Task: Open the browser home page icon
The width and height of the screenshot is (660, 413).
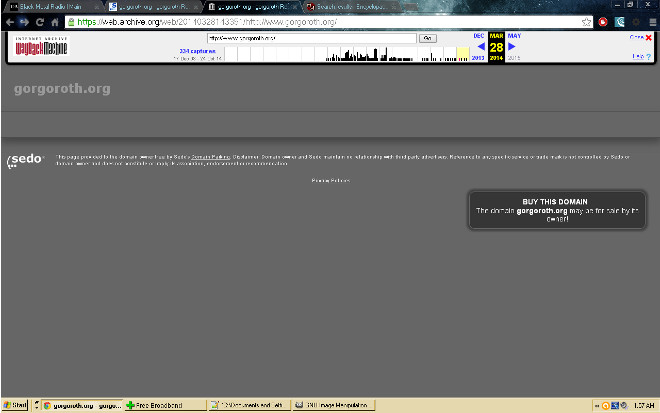Action: (x=55, y=22)
